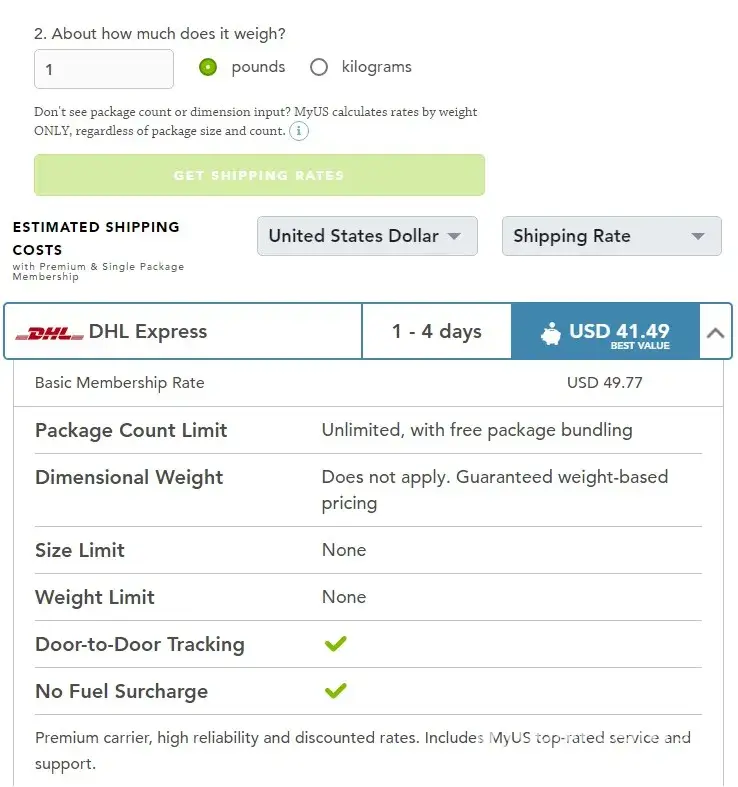Click the Estimated Shipping Costs heading
The width and height of the screenshot is (738, 787).
[x=96, y=238]
